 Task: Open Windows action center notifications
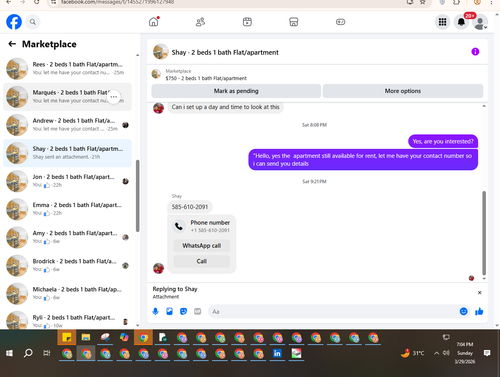[x=487, y=353]
